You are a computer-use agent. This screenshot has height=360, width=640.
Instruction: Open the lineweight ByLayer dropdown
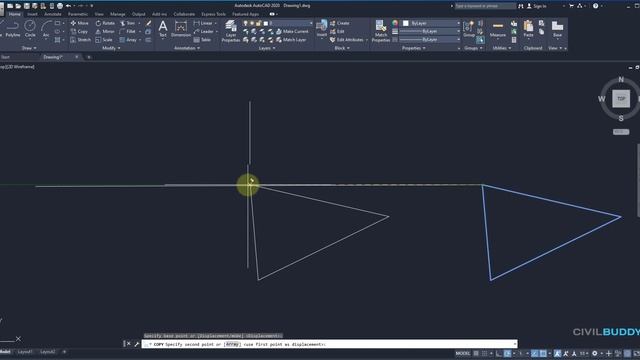[430, 31]
